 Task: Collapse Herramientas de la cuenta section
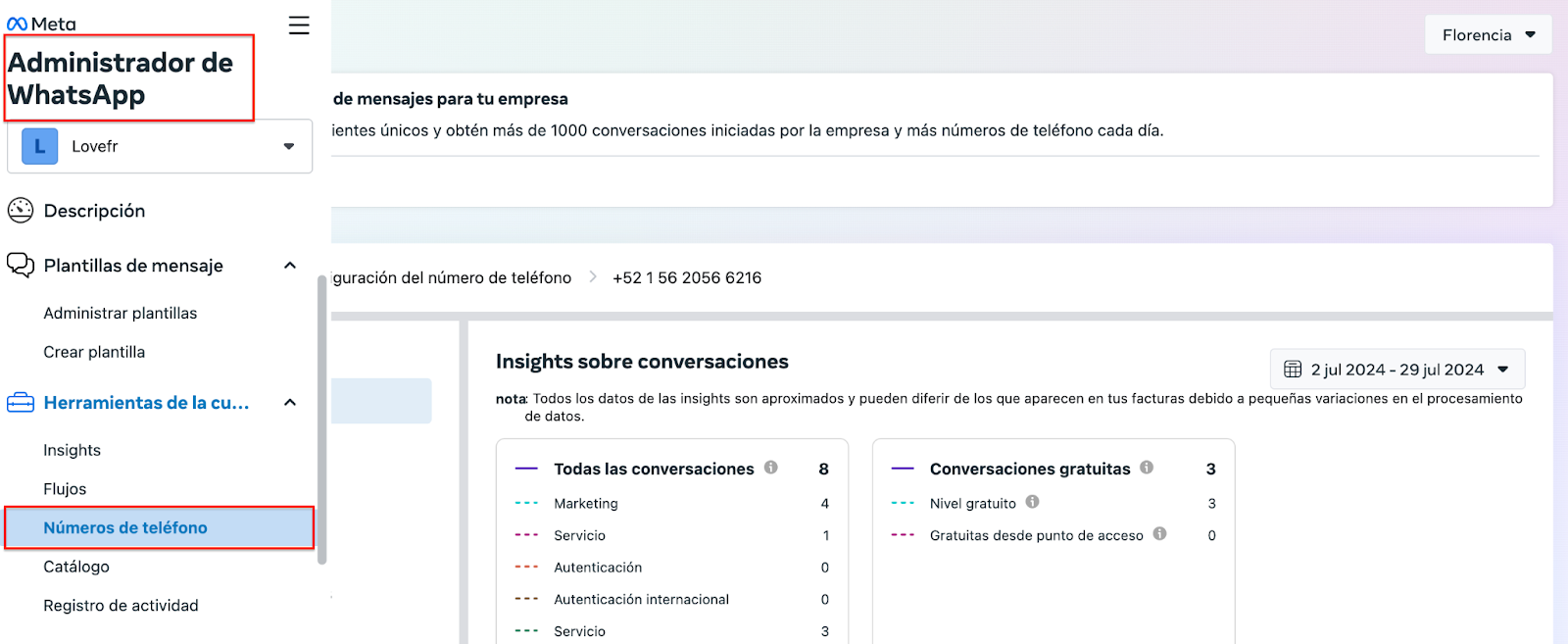[290, 403]
